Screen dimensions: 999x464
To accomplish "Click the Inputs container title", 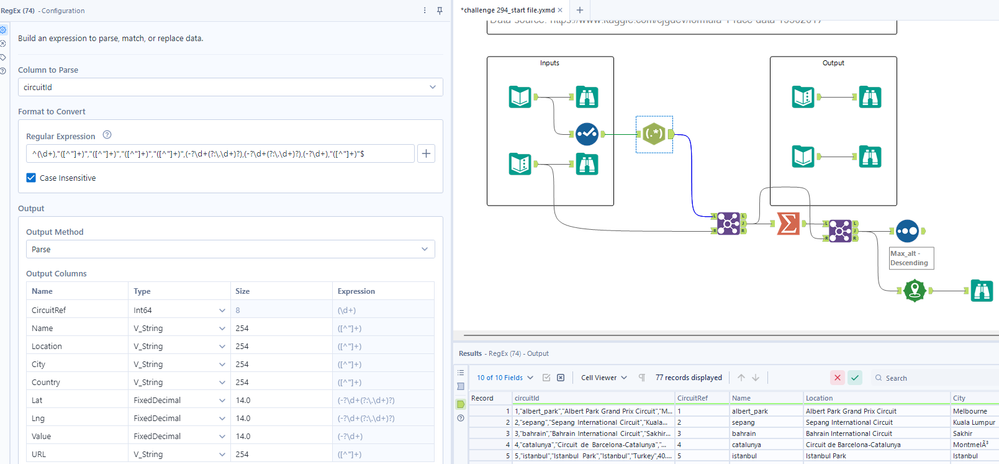I will (x=550, y=63).
